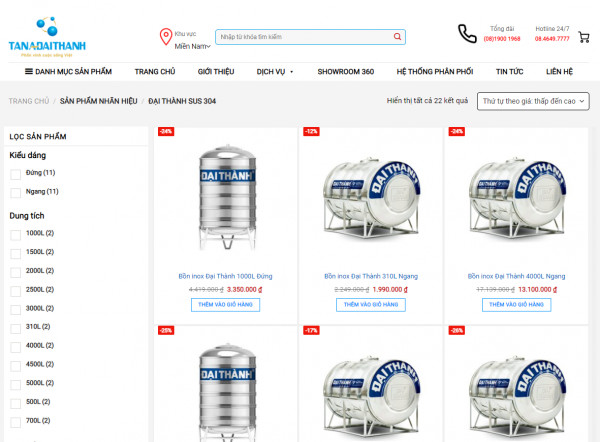Image resolution: width=600 pixels, height=442 pixels.
Task: Tick the 1500L (2) checkbox
Action: 16,254
